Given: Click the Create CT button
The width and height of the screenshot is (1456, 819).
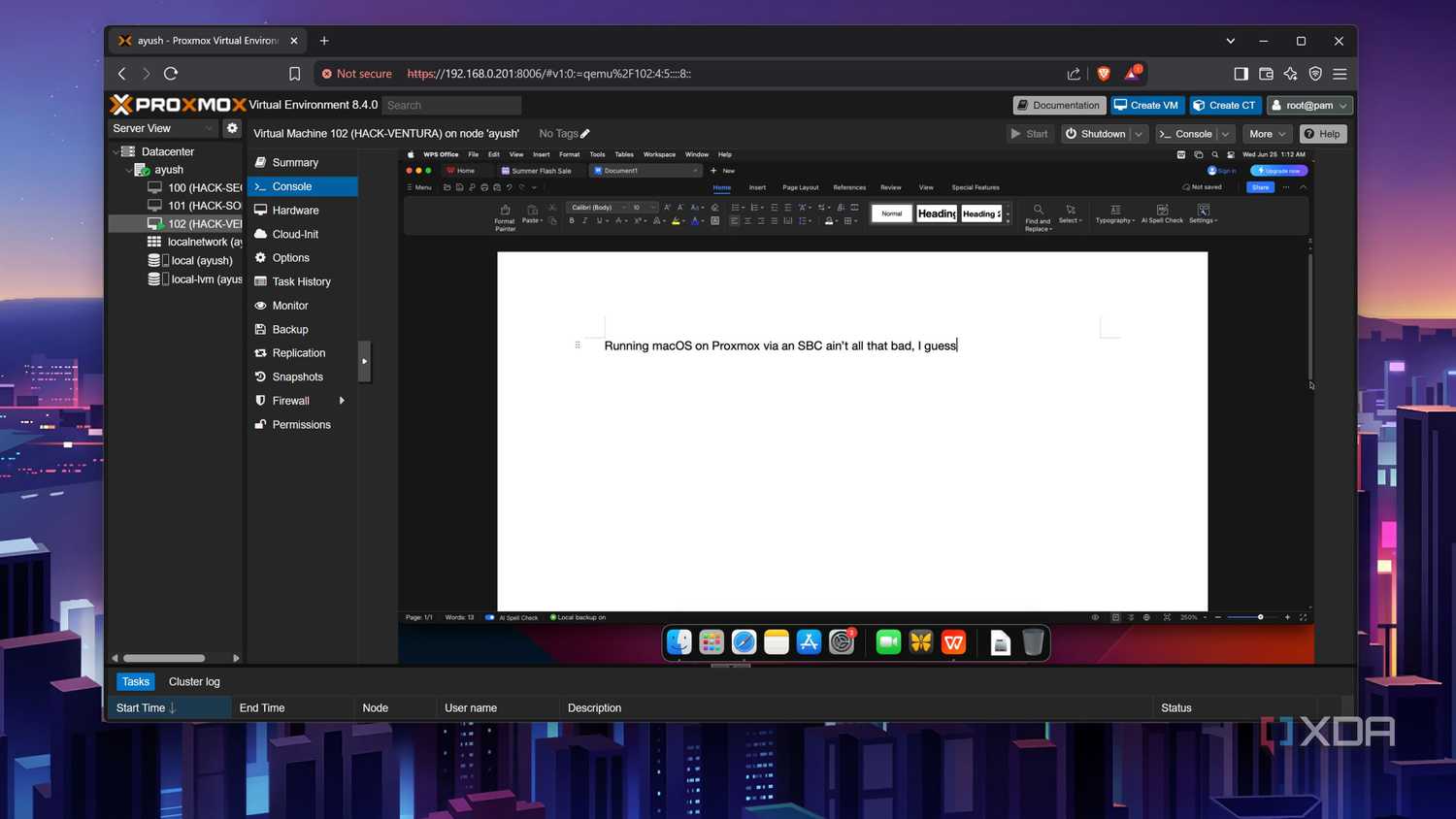Looking at the screenshot, I should pyautogui.click(x=1224, y=105).
